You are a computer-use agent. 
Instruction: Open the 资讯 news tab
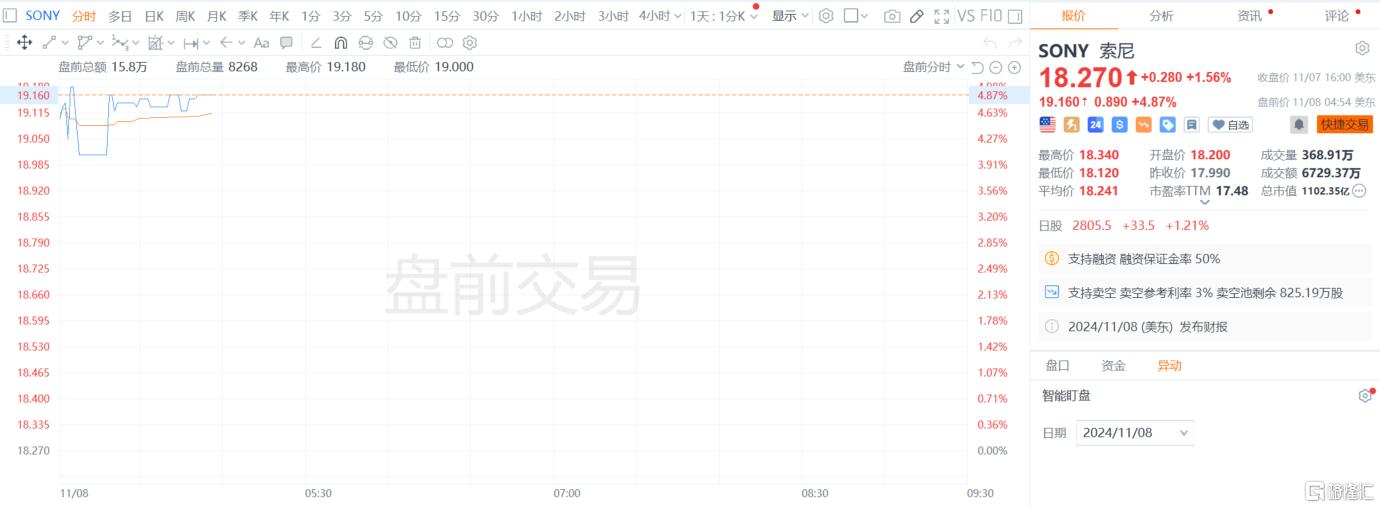point(1249,16)
